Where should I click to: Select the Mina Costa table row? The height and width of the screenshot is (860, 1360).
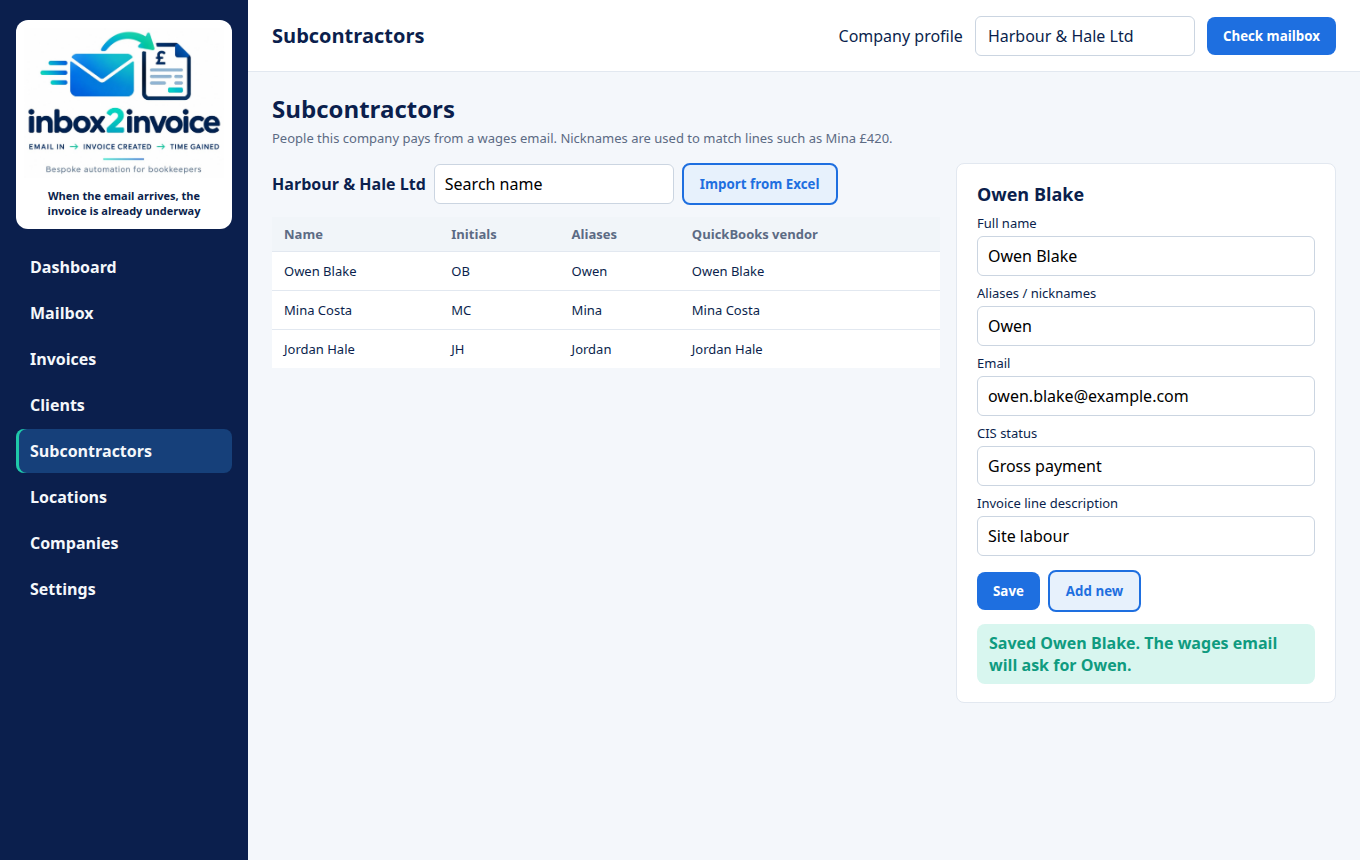606,310
